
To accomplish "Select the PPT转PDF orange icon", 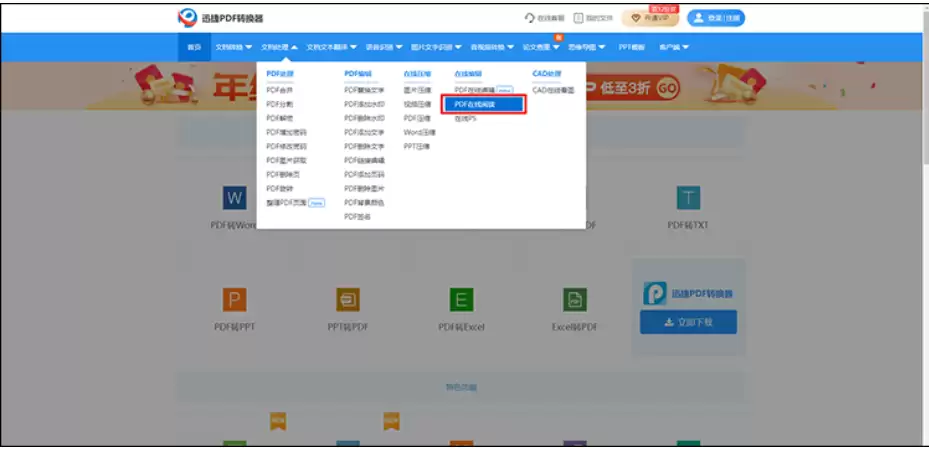I will pos(348,299).
